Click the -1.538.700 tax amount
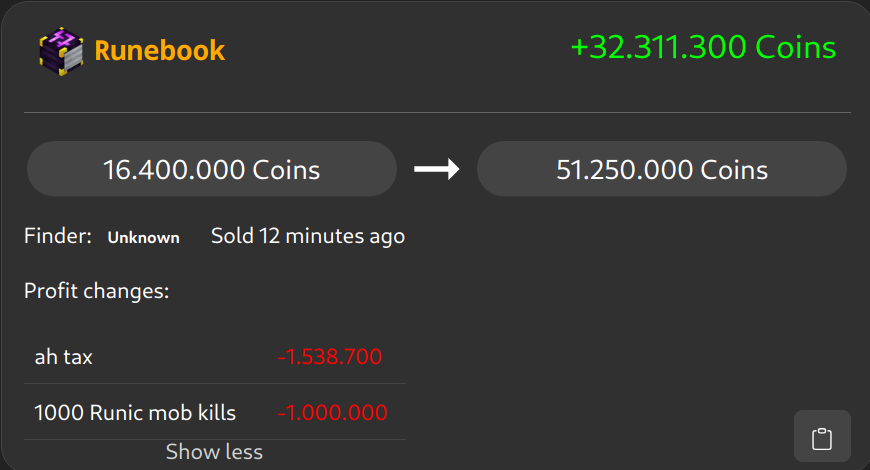Screen dimensions: 870x470 point(330,356)
